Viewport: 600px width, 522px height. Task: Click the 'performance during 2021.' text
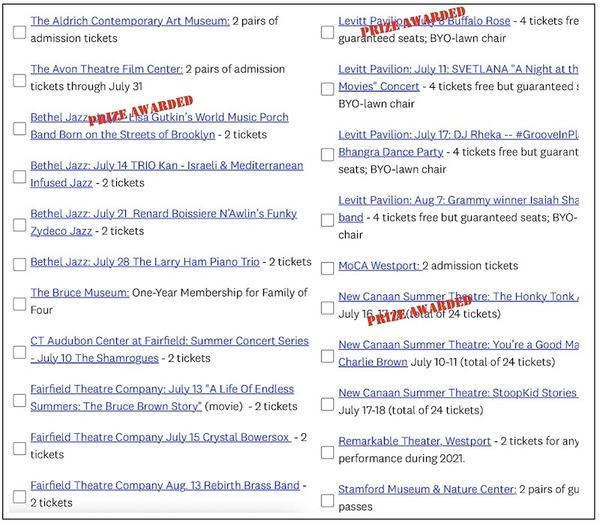(402, 458)
